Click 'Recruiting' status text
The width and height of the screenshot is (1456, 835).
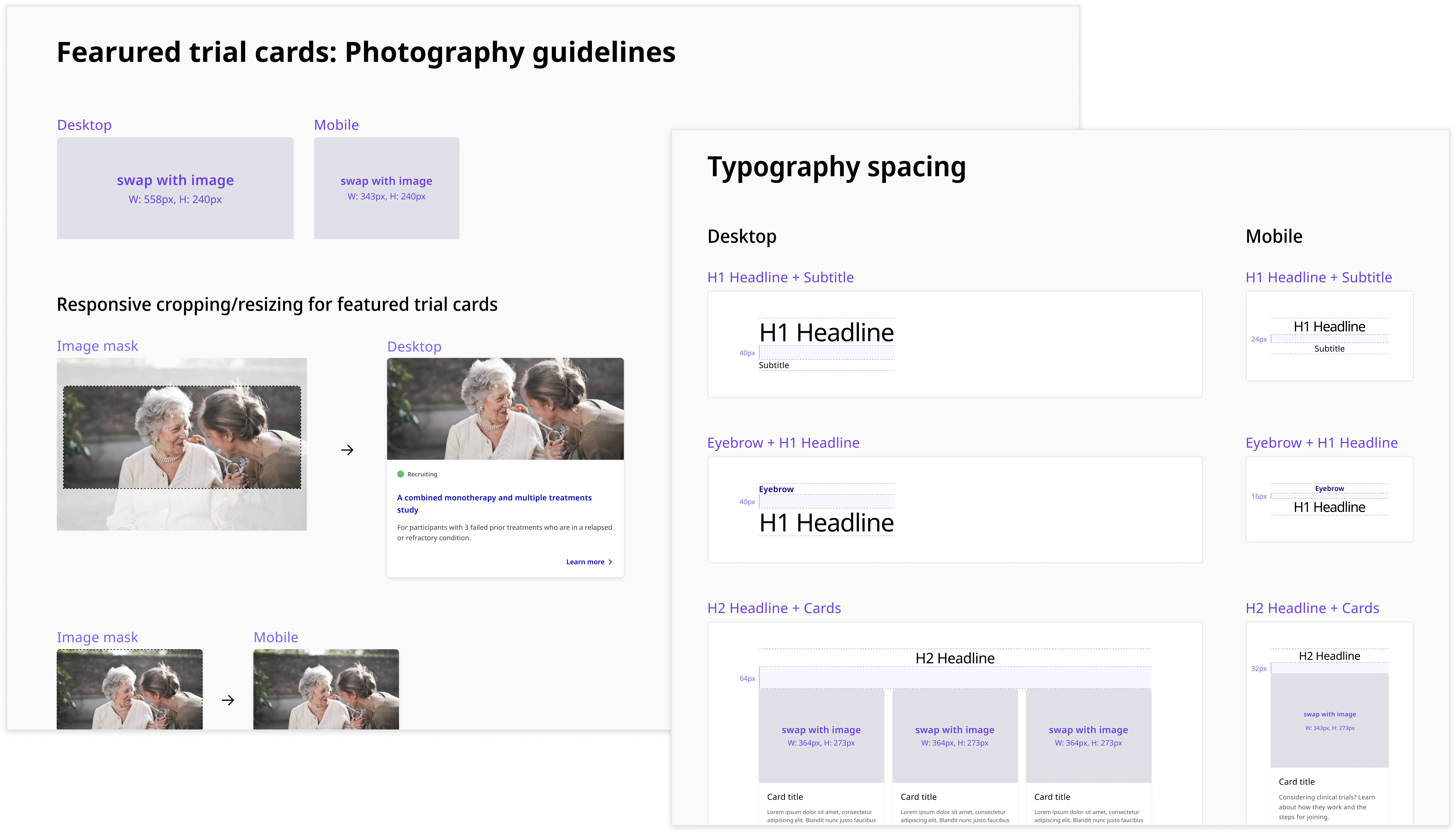pos(422,474)
